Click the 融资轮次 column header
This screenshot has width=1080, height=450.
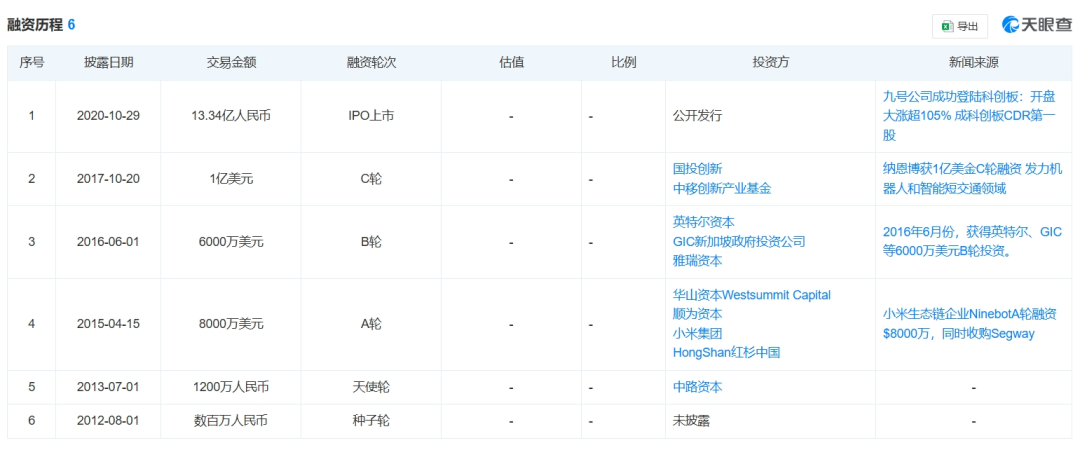coord(371,62)
